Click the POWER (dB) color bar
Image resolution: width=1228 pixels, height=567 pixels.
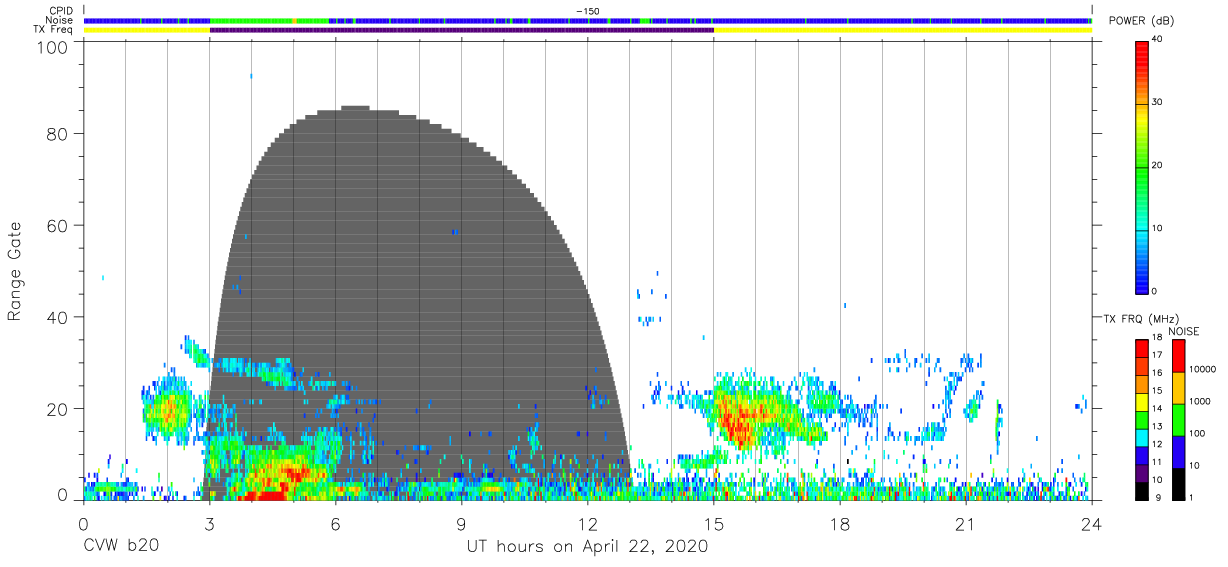coord(1142,166)
